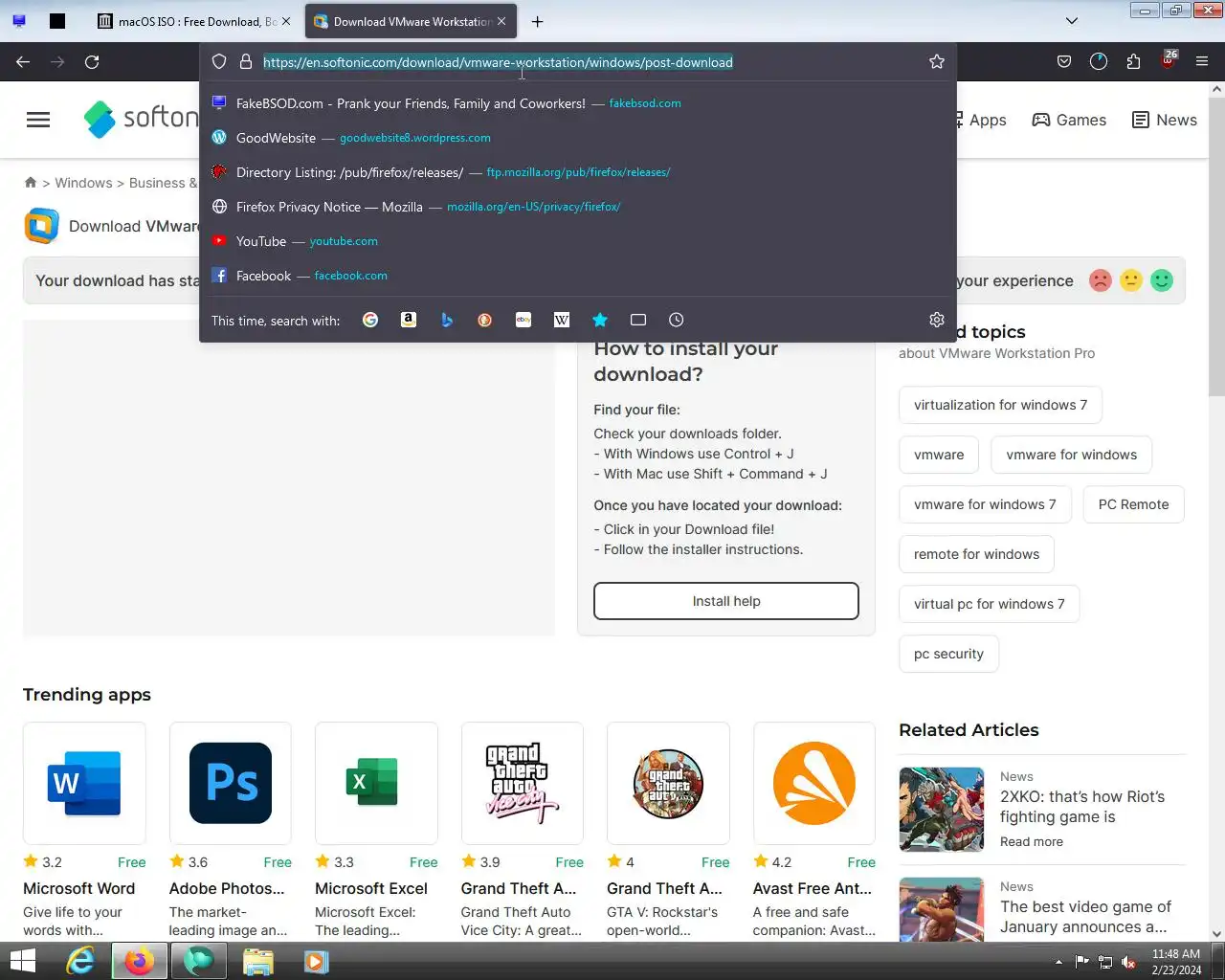
Task: Select YouTube suggestion
Action: 578,241
